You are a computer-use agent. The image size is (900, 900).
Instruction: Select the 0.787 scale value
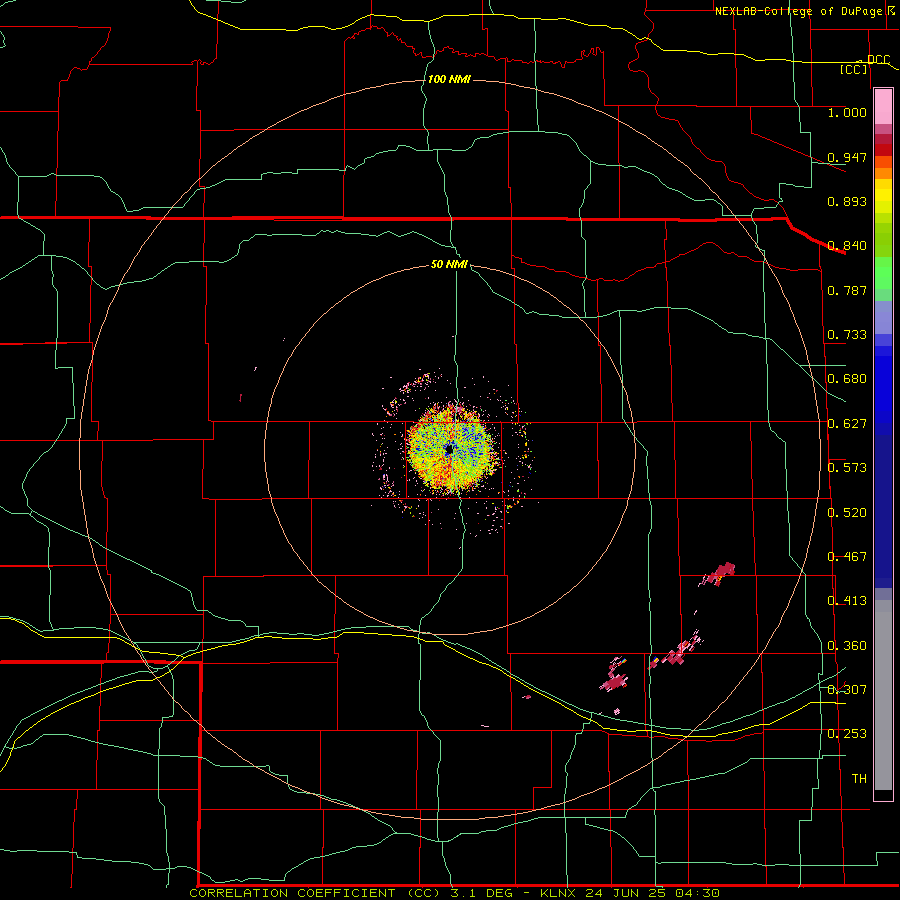[x=847, y=290]
